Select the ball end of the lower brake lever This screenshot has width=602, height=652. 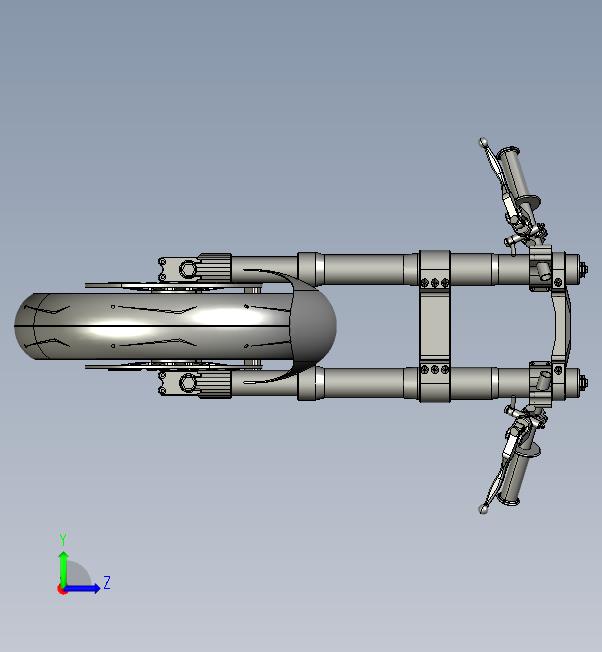[483, 509]
